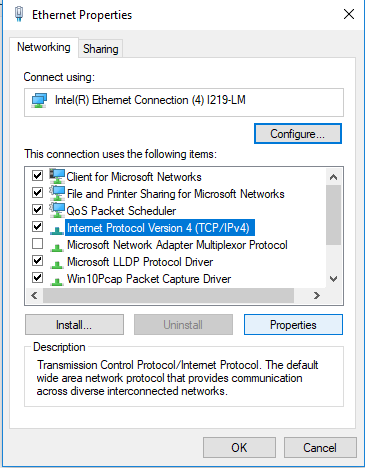Click the Multiplexor Protocol network icon
The image size is (365, 468).
[57, 247]
